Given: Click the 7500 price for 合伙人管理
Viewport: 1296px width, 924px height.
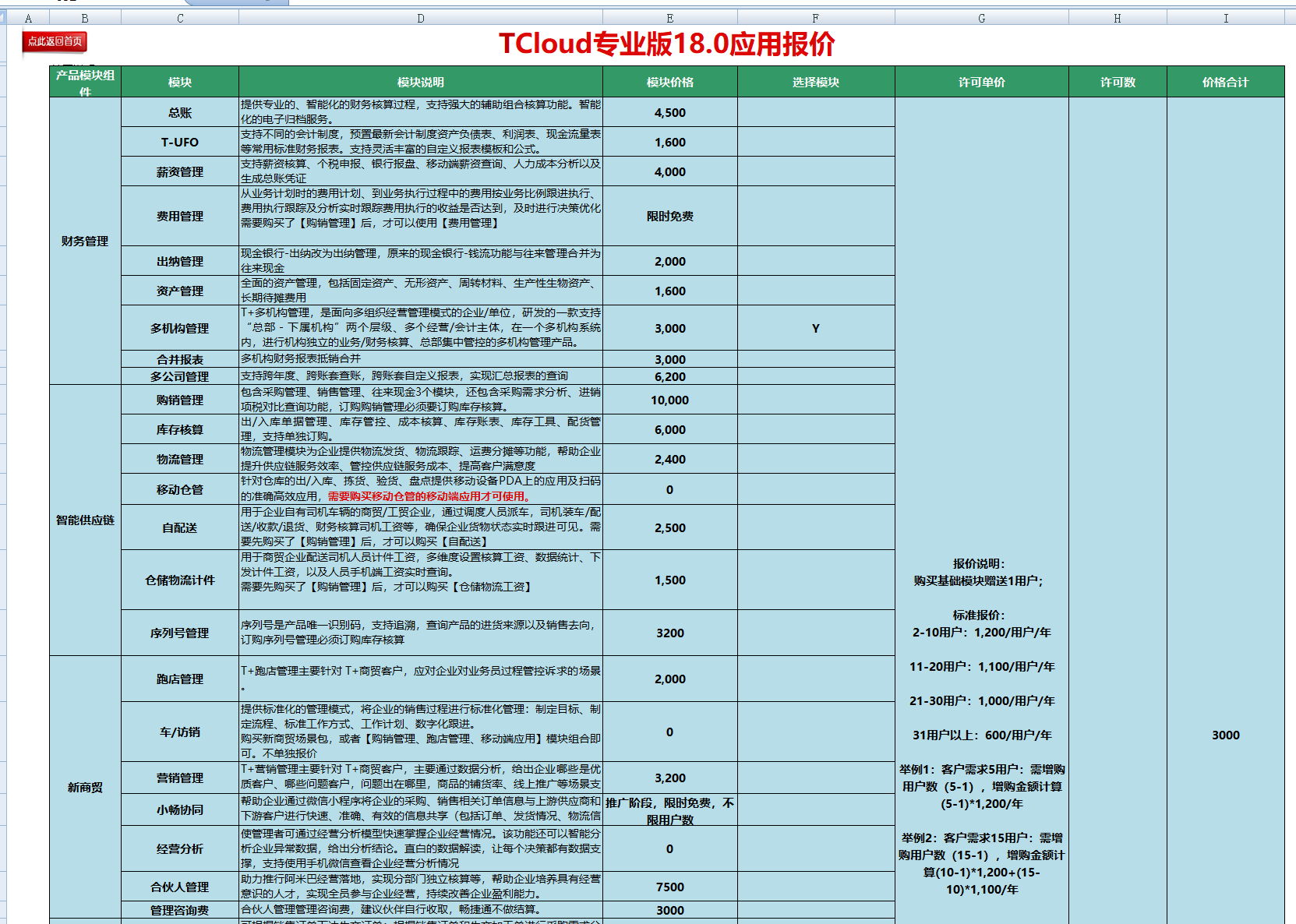Looking at the screenshot, I should pos(670,887).
